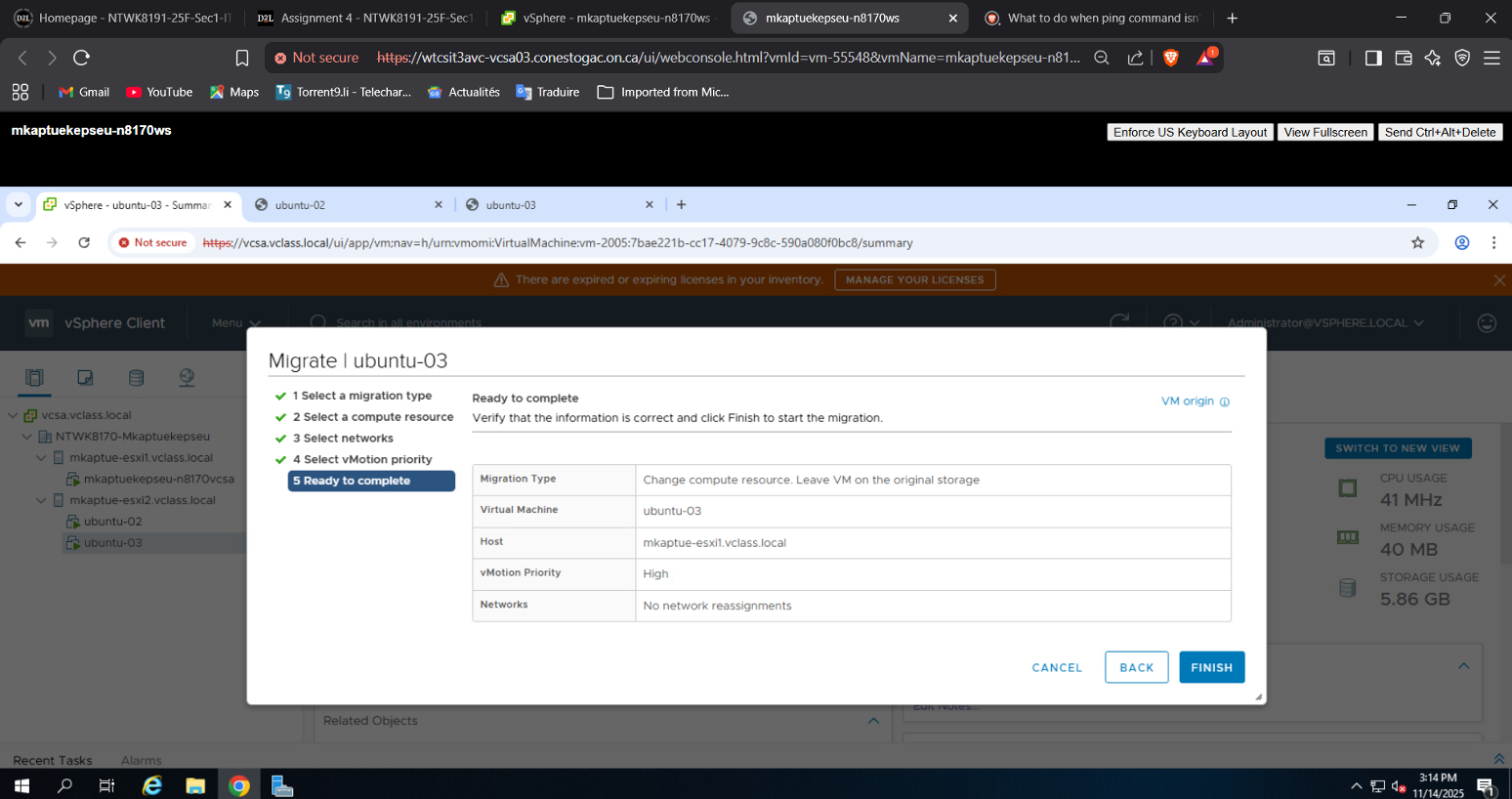Open the VMs and Templates inventory icon
This screenshot has width=1512, height=799.
(85, 378)
